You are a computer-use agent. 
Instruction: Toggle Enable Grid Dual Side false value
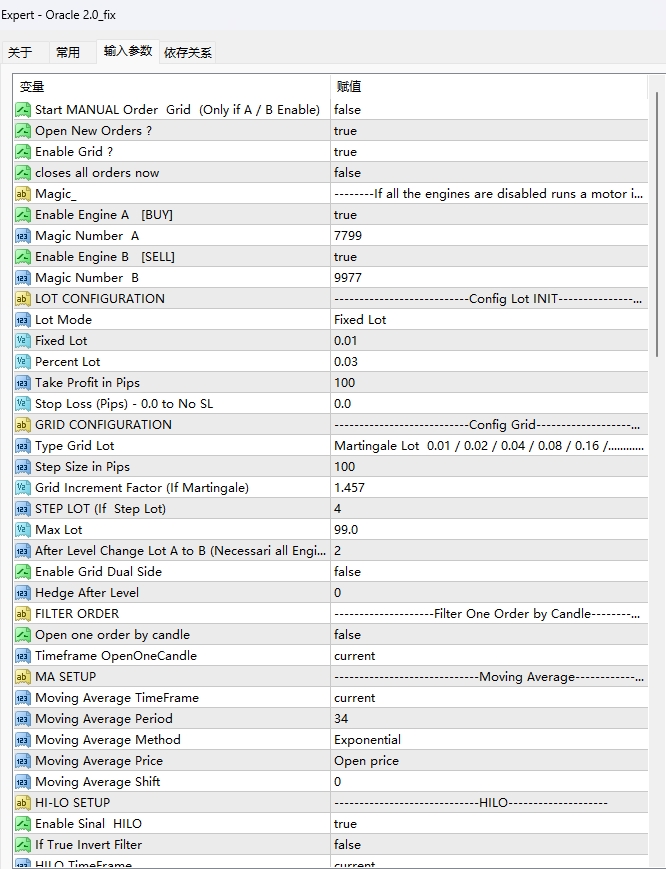(489, 572)
